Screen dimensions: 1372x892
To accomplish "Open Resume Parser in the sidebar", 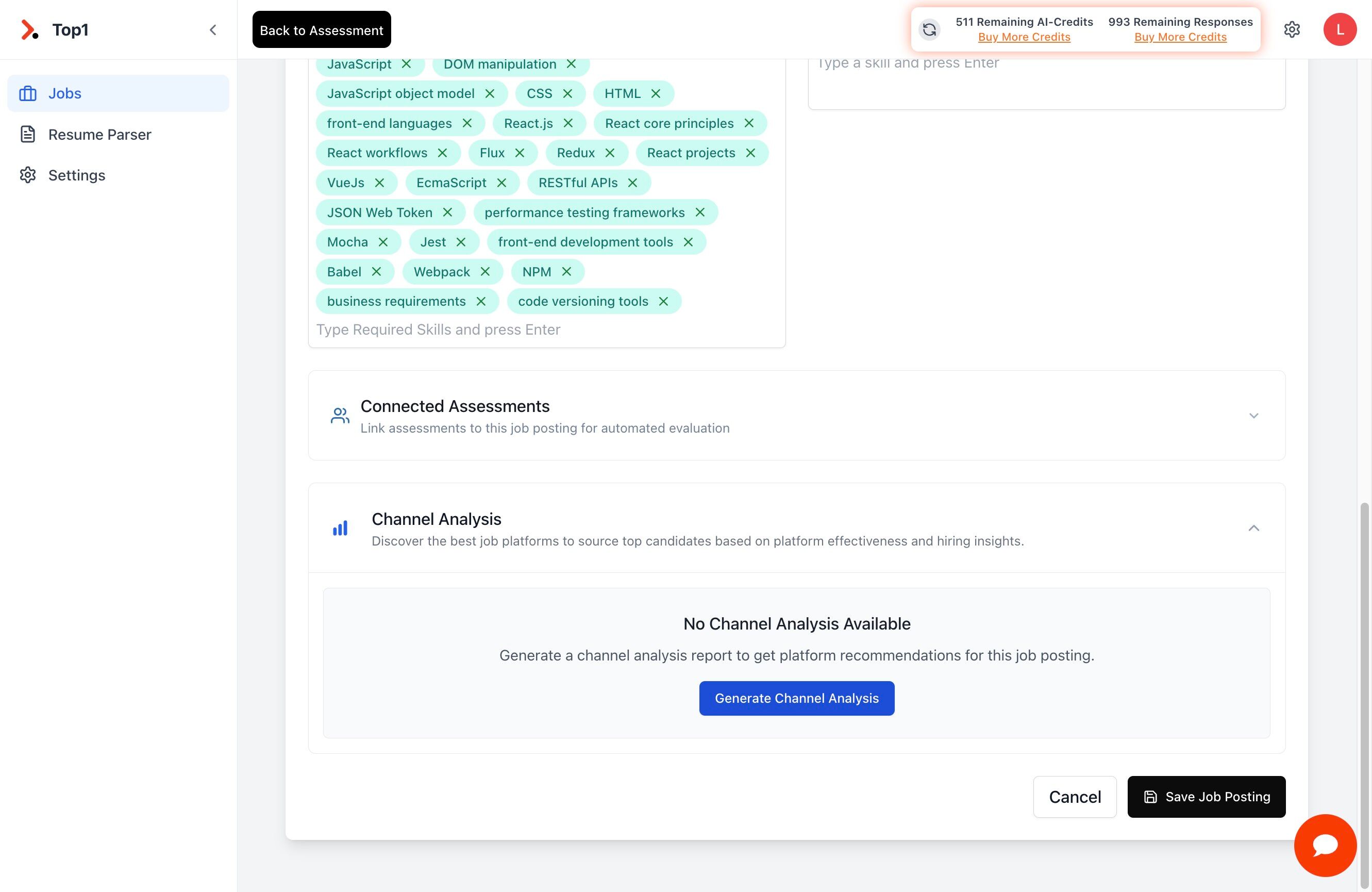I will click(118, 135).
